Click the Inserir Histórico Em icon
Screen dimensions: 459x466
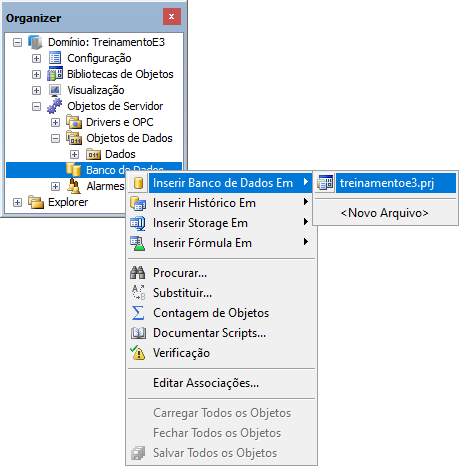point(138,203)
